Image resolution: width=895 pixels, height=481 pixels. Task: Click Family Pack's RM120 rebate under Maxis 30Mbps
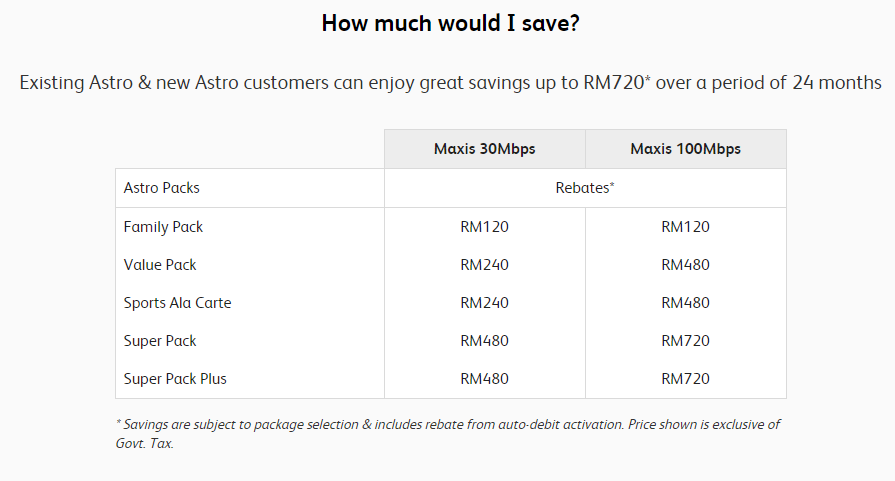[x=485, y=227]
